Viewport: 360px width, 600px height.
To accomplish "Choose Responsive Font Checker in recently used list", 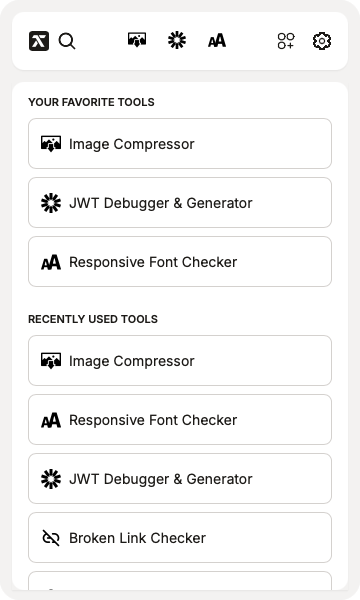I will click(x=180, y=419).
